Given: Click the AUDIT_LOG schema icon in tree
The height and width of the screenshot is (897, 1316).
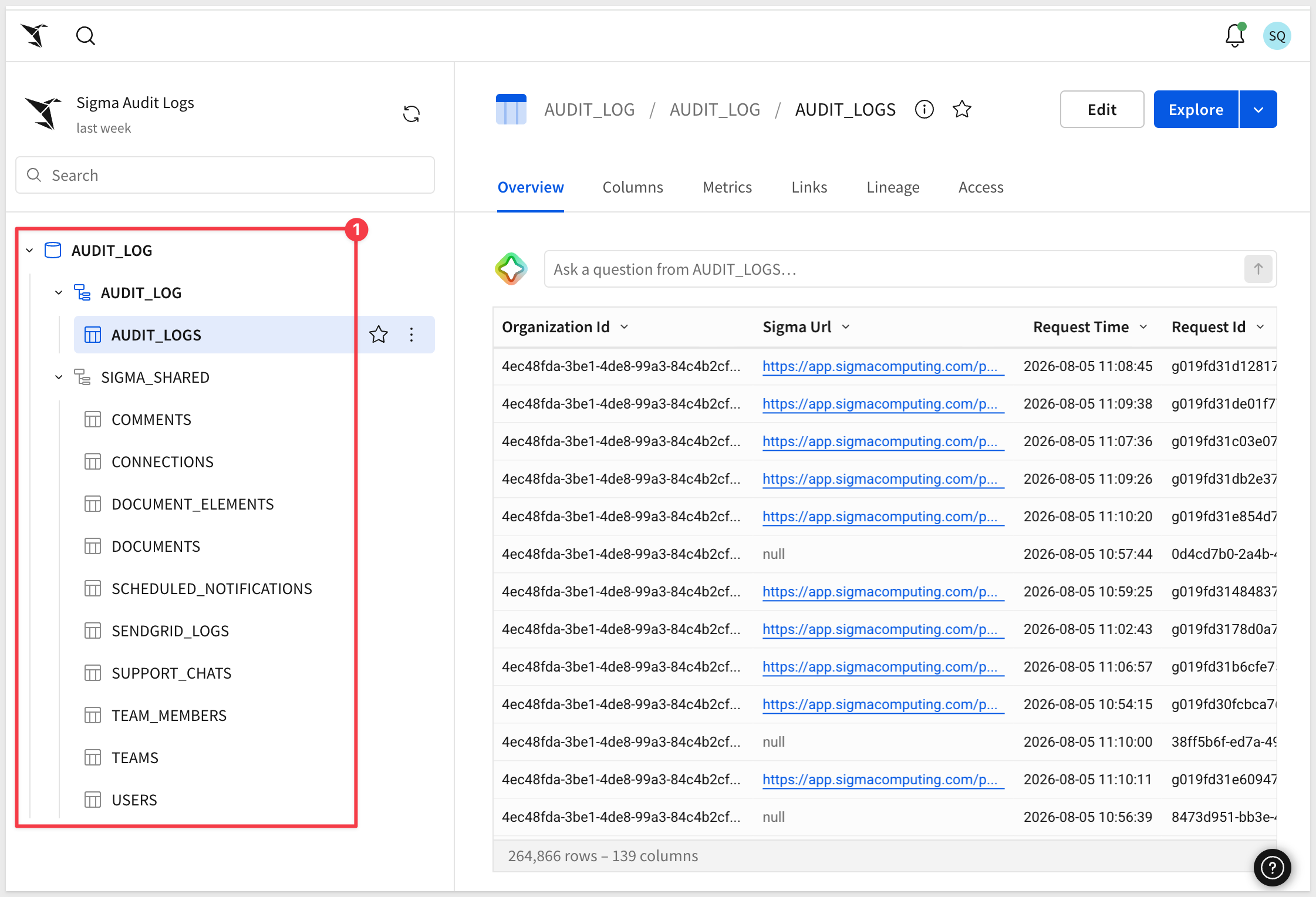Looking at the screenshot, I should pos(82,292).
